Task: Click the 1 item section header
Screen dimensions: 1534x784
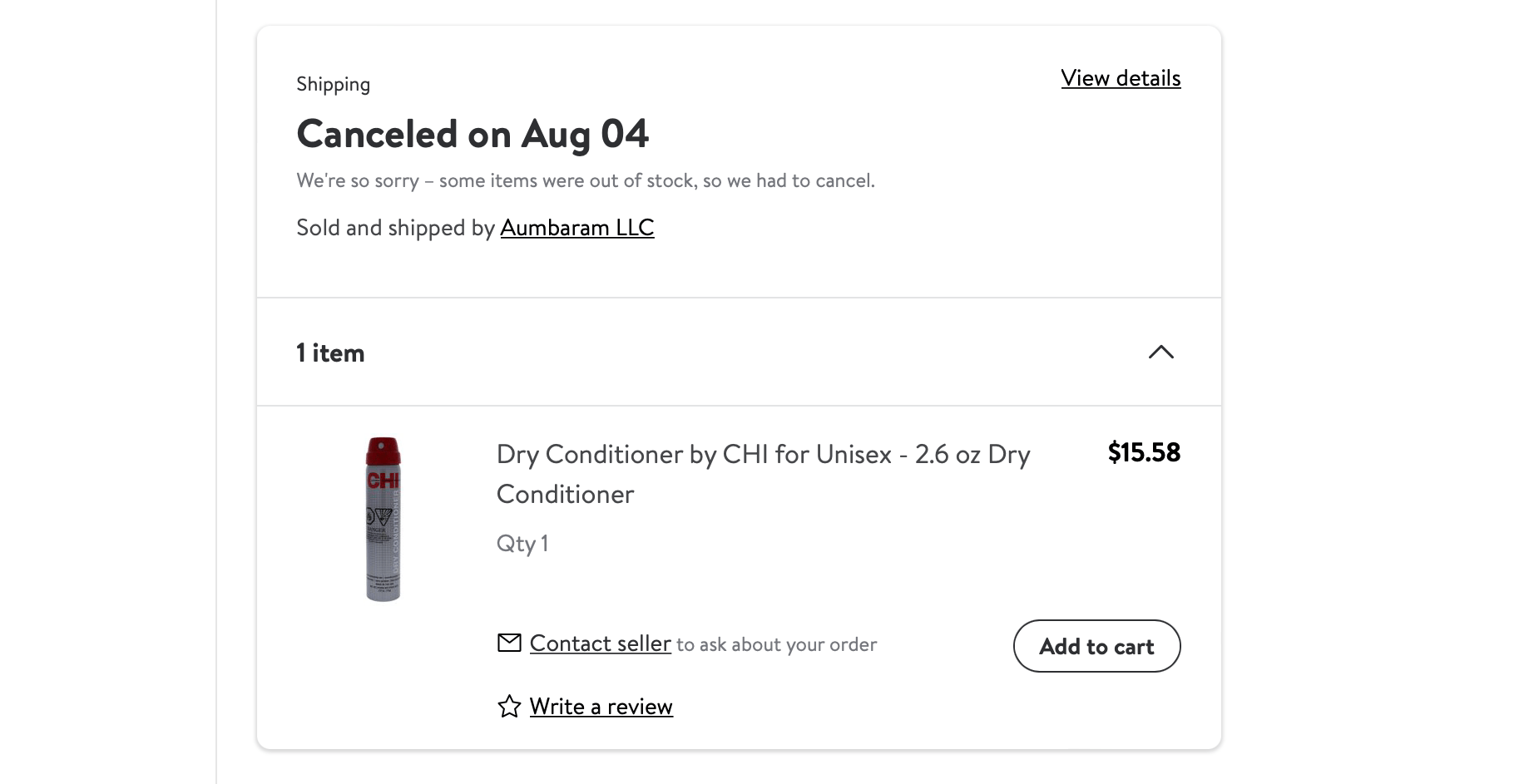Action: pos(330,353)
